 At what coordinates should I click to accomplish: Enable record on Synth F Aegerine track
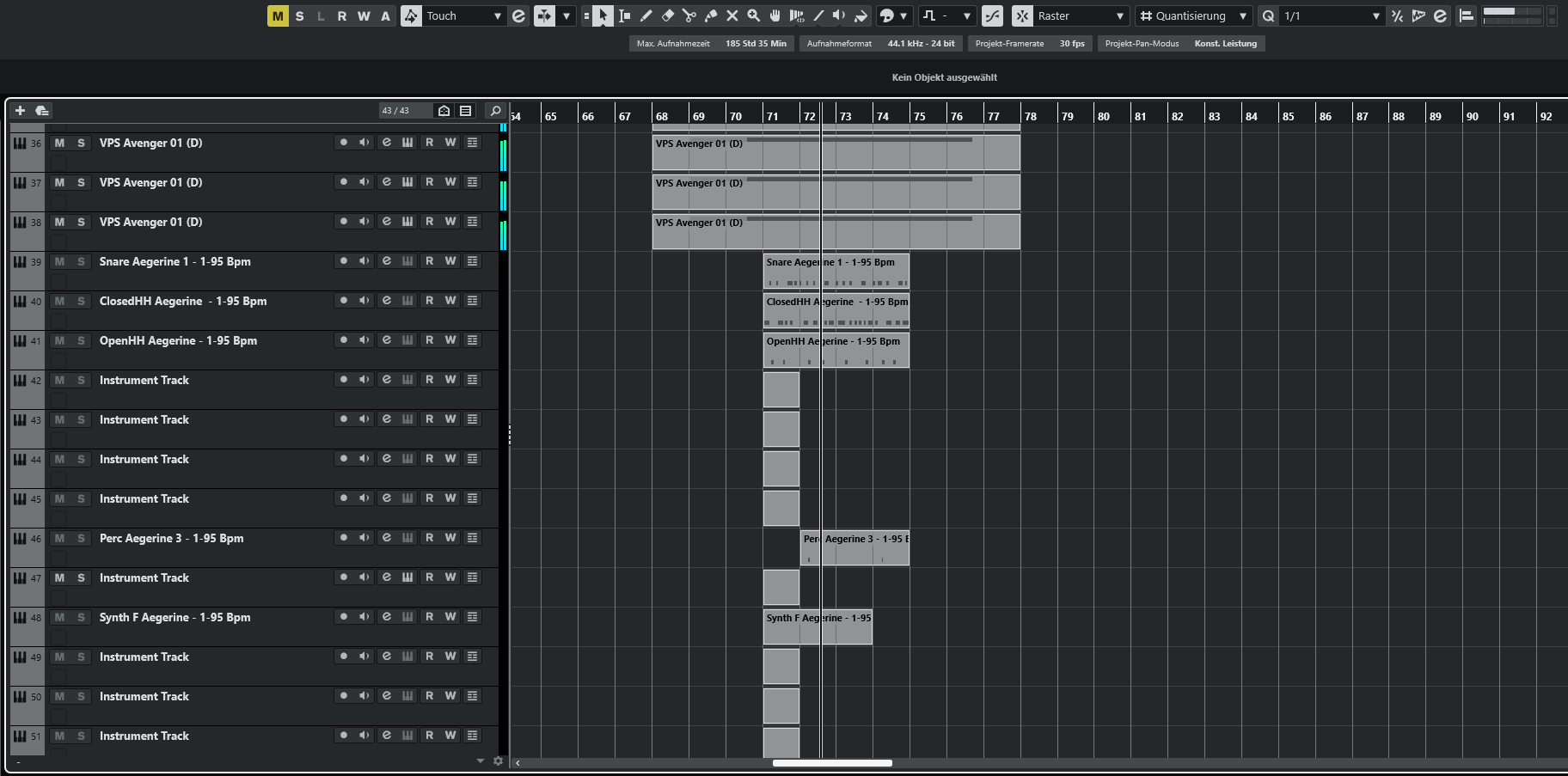tap(343, 617)
